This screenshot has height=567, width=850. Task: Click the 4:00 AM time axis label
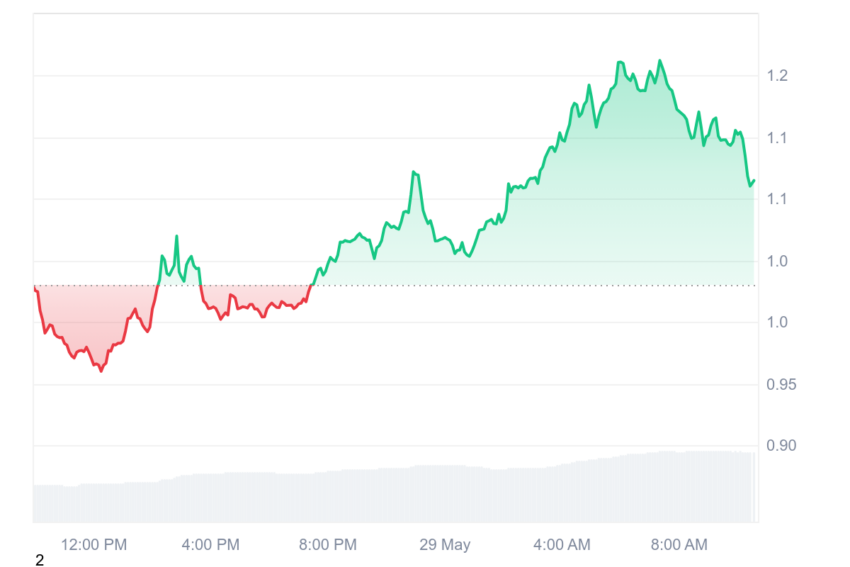click(562, 545)
